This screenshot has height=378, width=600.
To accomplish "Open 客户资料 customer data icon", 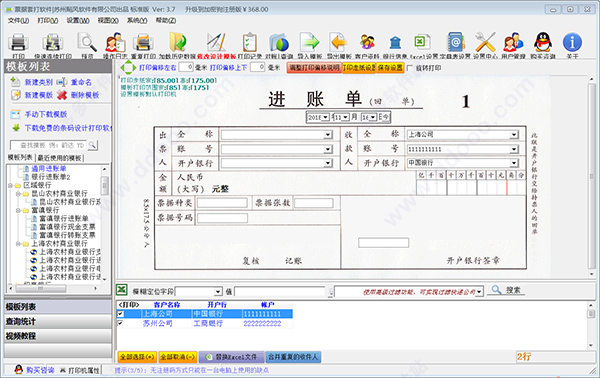I will point(367,42).
